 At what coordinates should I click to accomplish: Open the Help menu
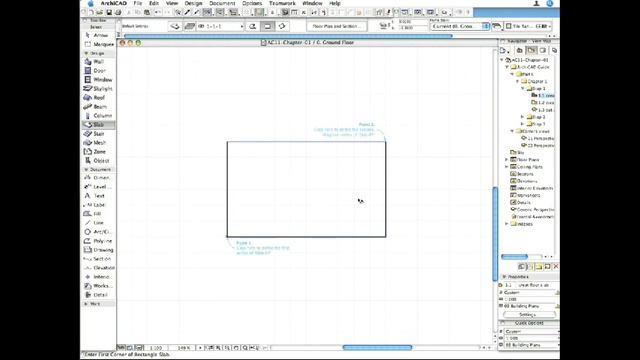click(x=335, y=3)
